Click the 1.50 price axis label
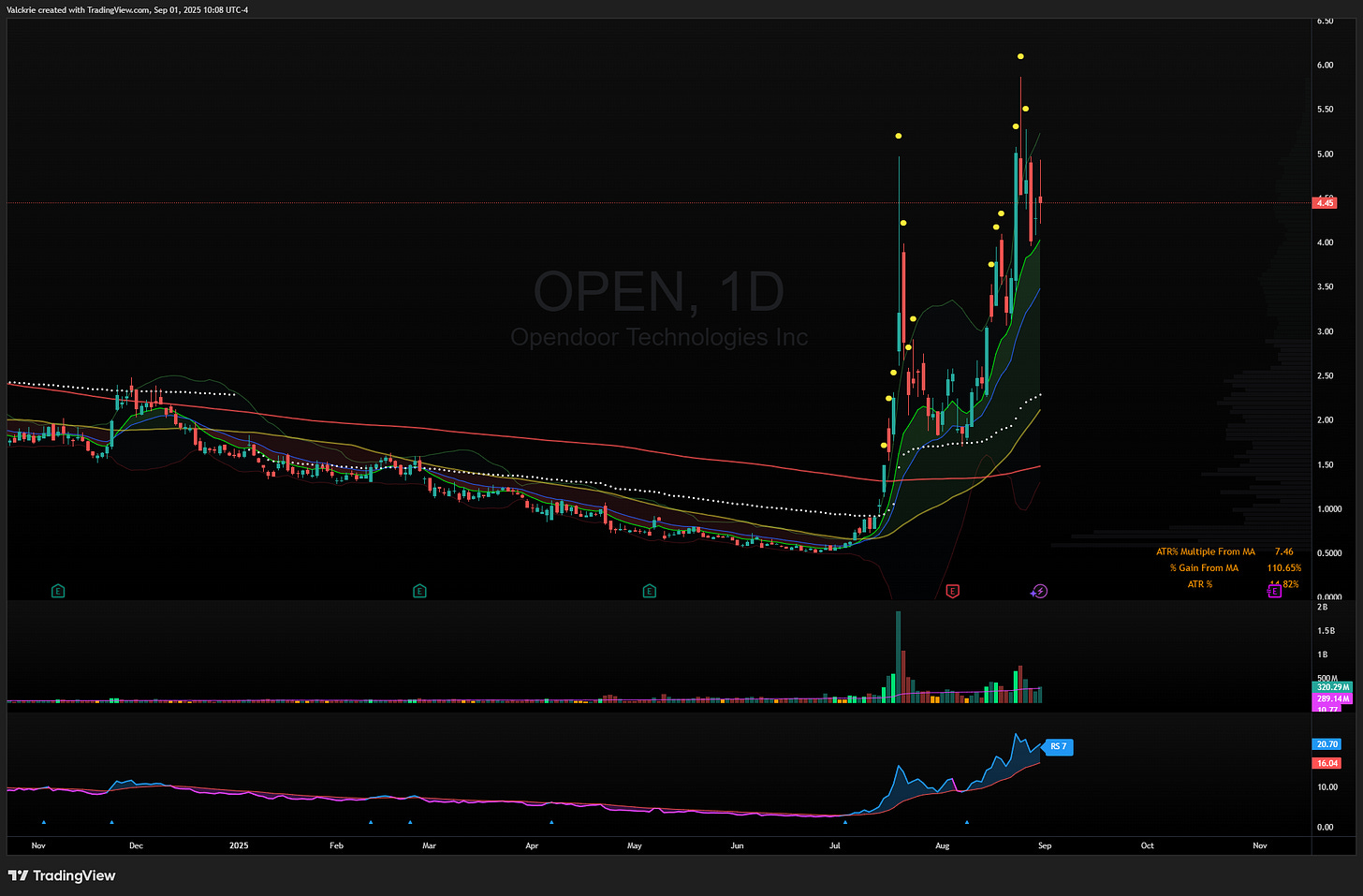The height and width of the screenshot is (896, 1363). point(1325,465)
